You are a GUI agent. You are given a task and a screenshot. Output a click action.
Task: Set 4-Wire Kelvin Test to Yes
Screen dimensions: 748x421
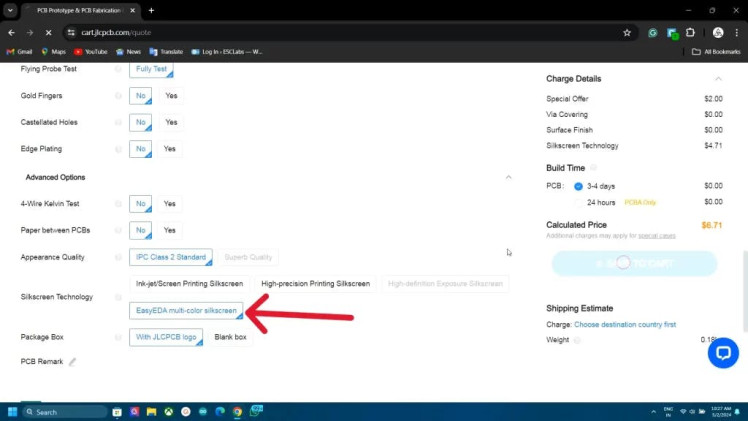(x=170, y=204)
